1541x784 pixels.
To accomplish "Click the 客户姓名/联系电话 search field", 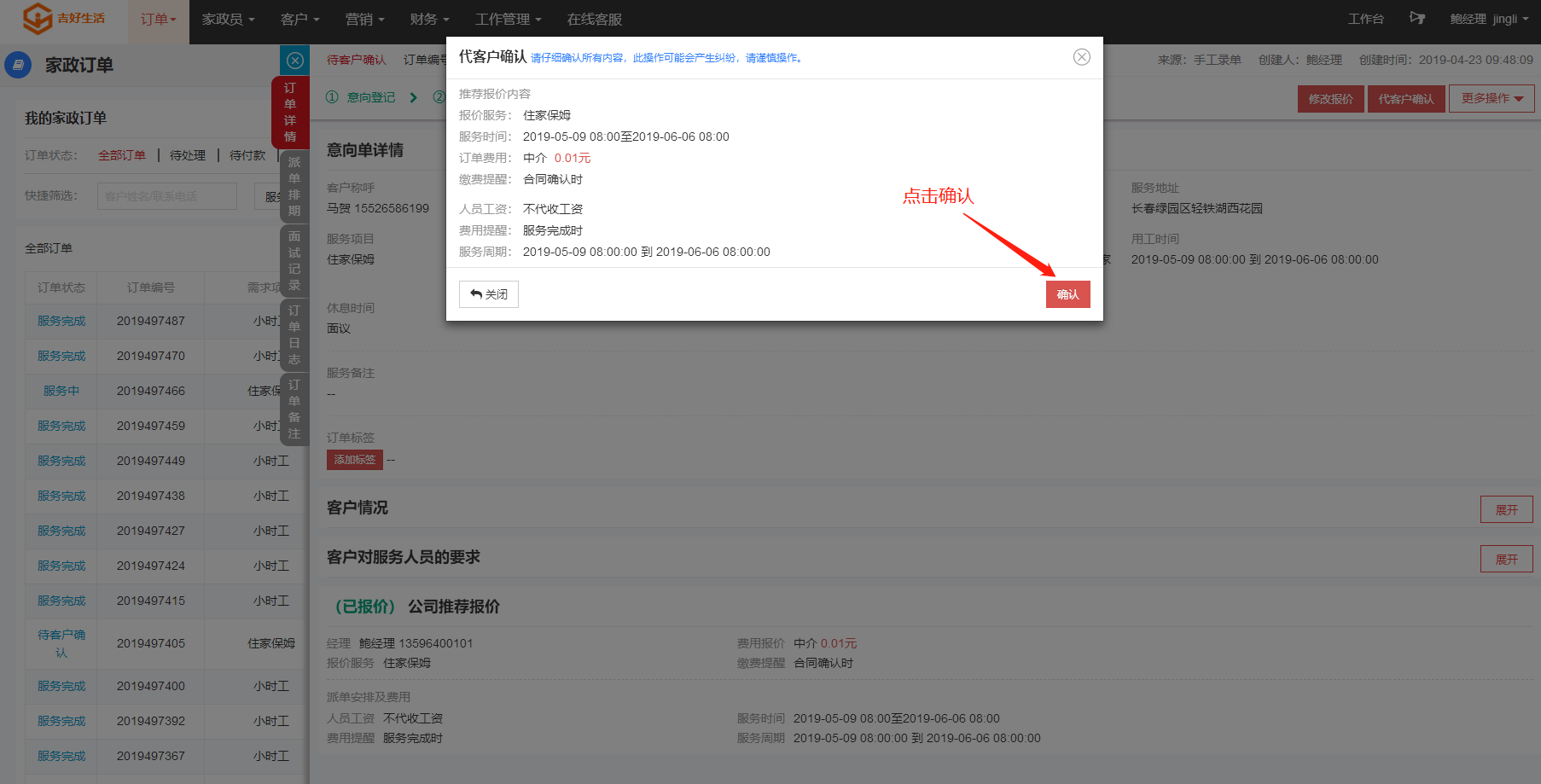I will coord(167,196).
